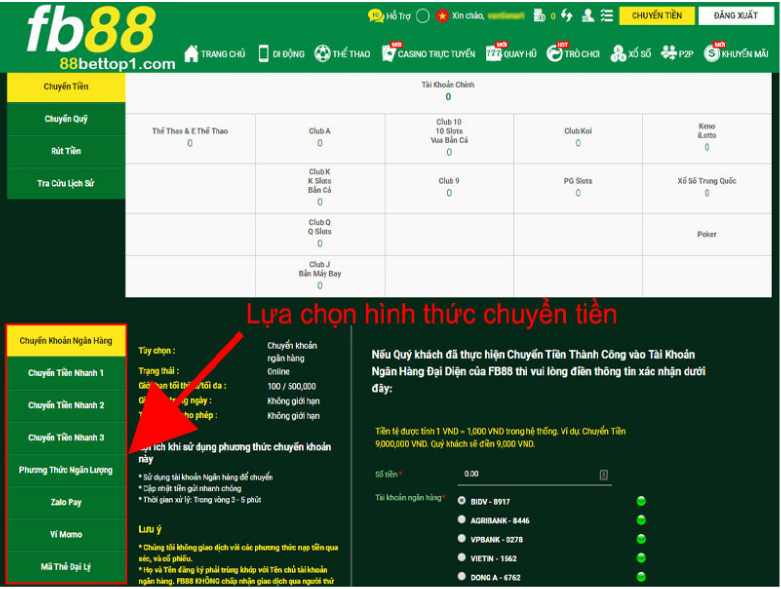
Task: Click the Khuyến Mãi dollar icon
Action: coord(711,54)
